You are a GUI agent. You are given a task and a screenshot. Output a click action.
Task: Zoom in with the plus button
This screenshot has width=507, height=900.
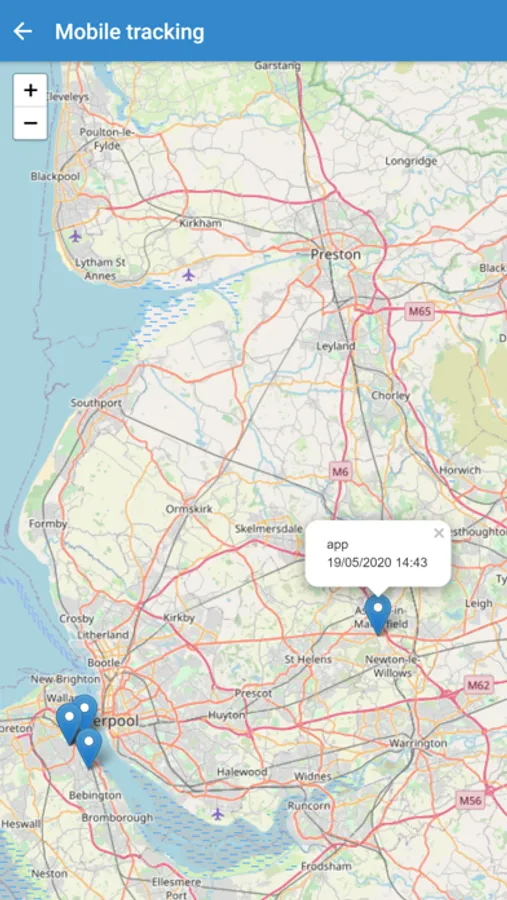[x=30, y=90]
